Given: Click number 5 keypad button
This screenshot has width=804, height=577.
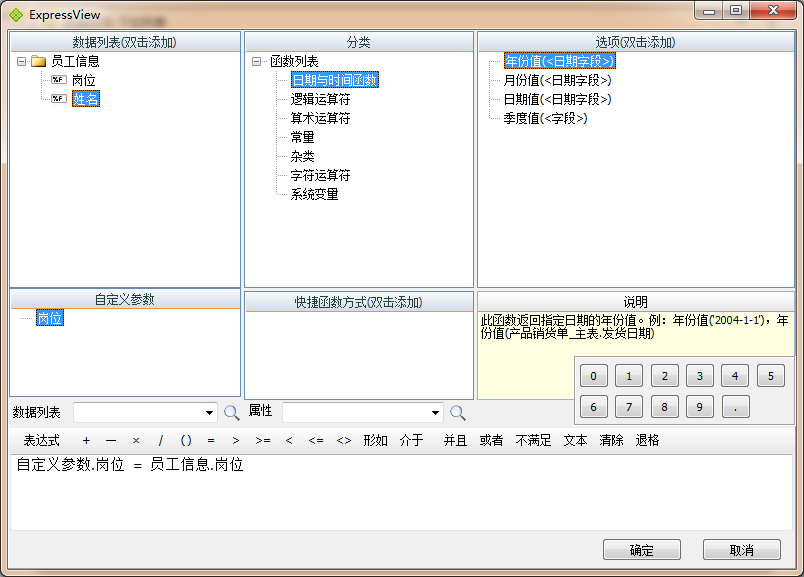Looking at the screenshot, I should [771, 376].
